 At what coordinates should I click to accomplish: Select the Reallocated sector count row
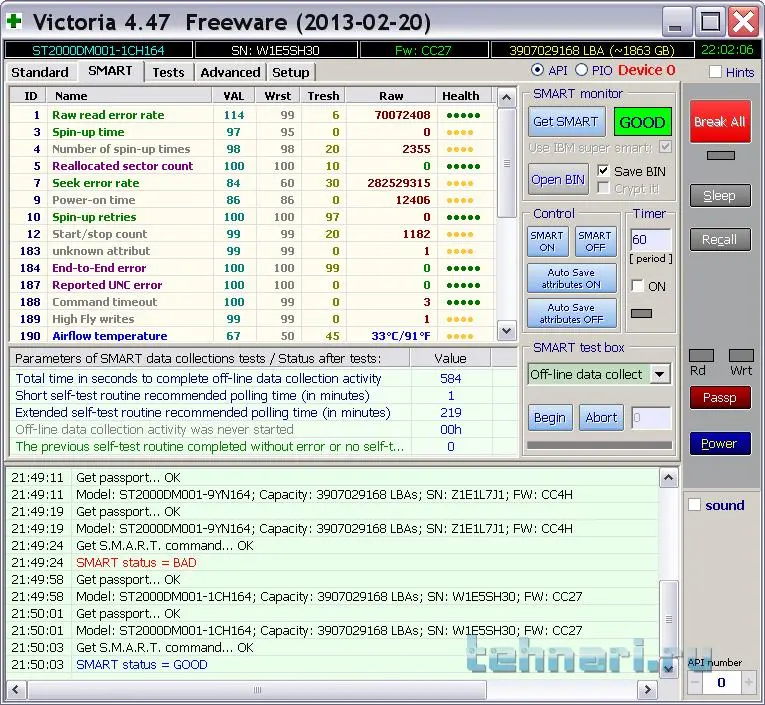252,166
